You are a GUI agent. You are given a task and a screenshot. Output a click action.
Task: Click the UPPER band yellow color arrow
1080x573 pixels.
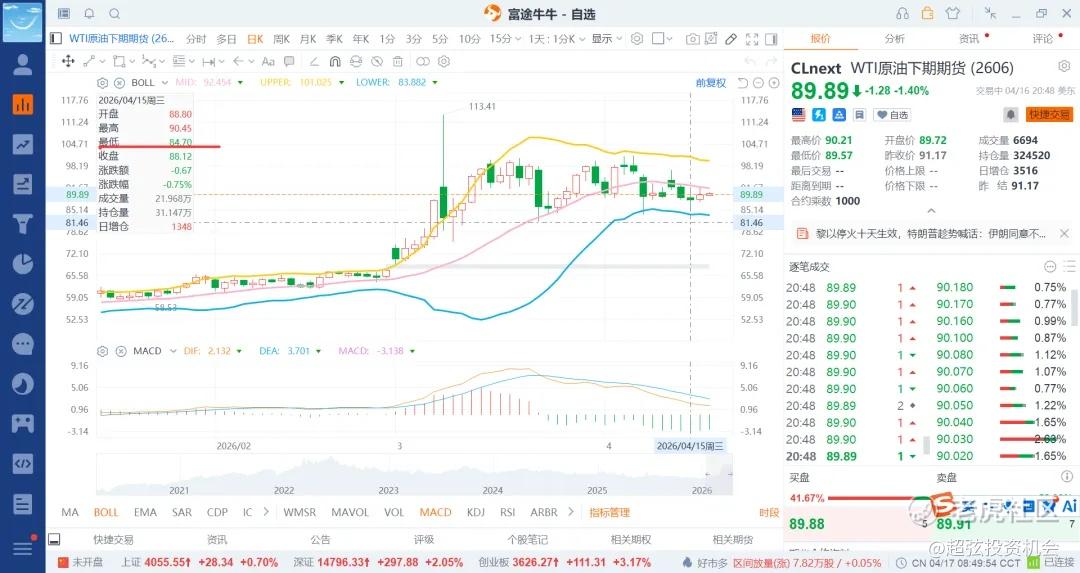341,83
